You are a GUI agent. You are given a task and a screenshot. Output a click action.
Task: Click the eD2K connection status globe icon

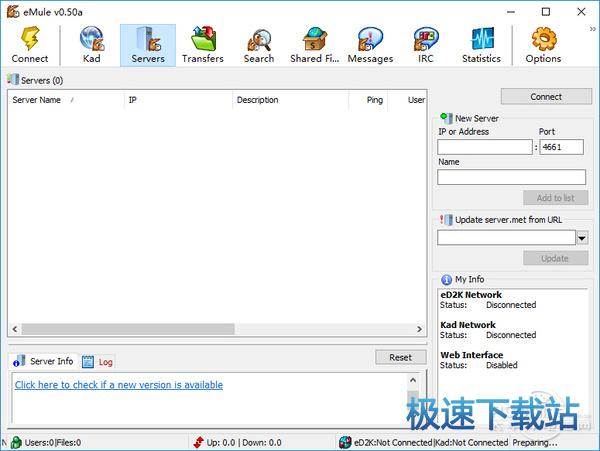(345, 442)
